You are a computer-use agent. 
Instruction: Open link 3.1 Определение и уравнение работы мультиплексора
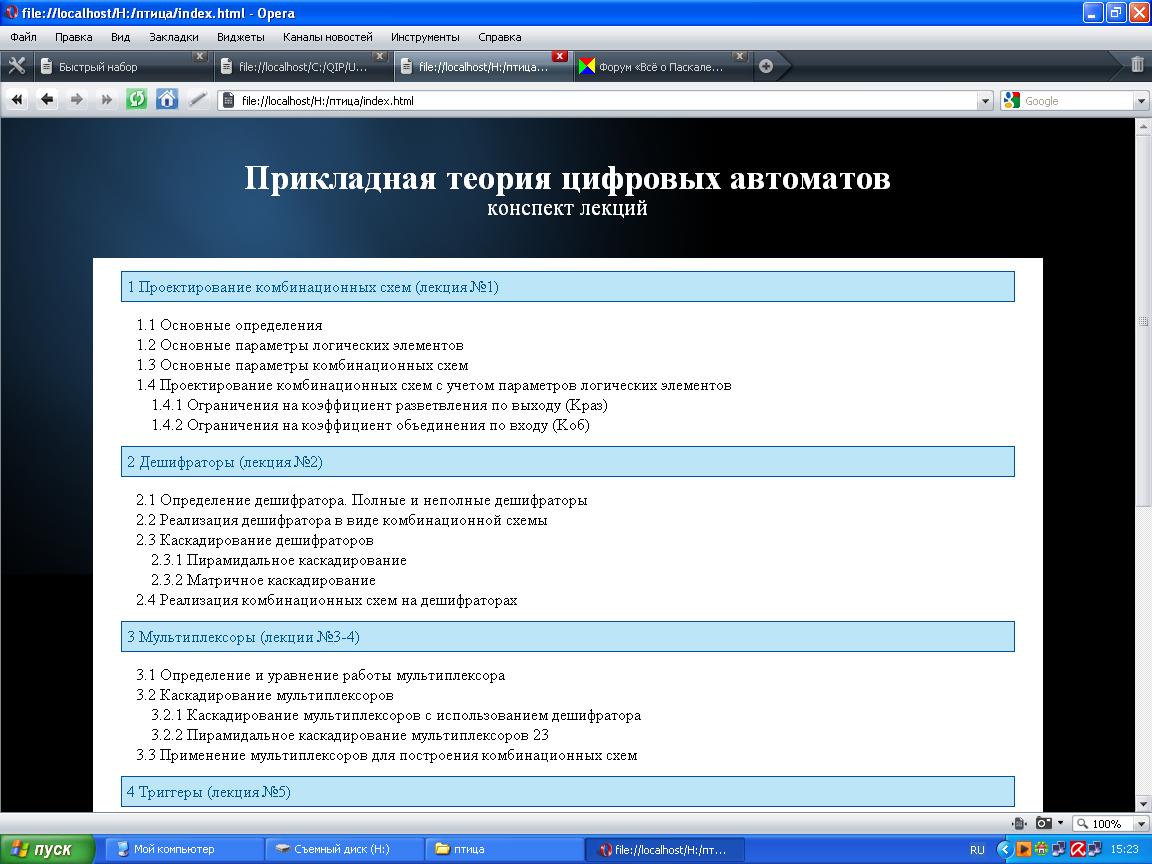point(320,675)
